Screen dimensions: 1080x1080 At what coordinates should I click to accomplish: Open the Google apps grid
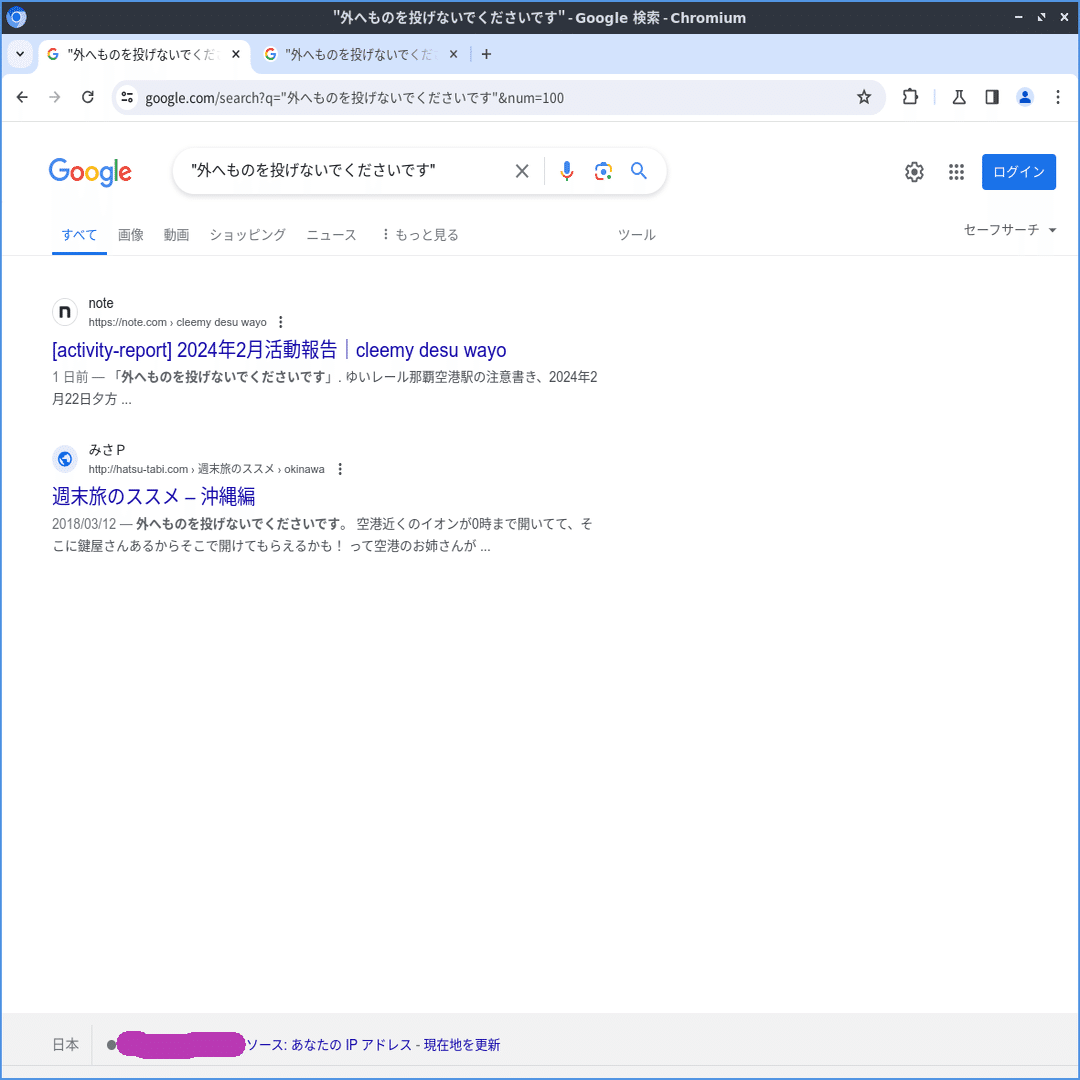[x=956, y=172]
